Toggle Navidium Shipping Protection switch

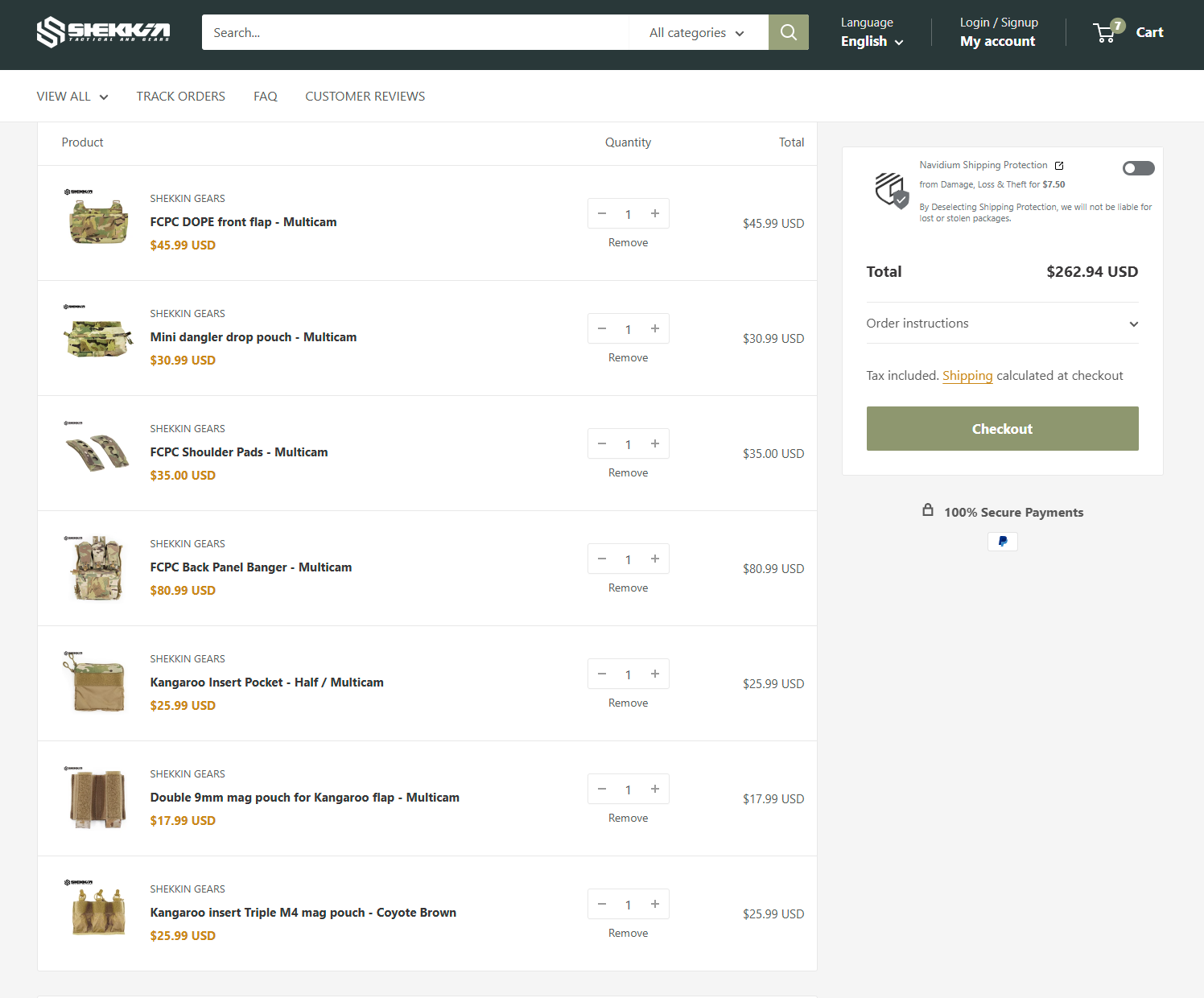[x=1138, y=168]
